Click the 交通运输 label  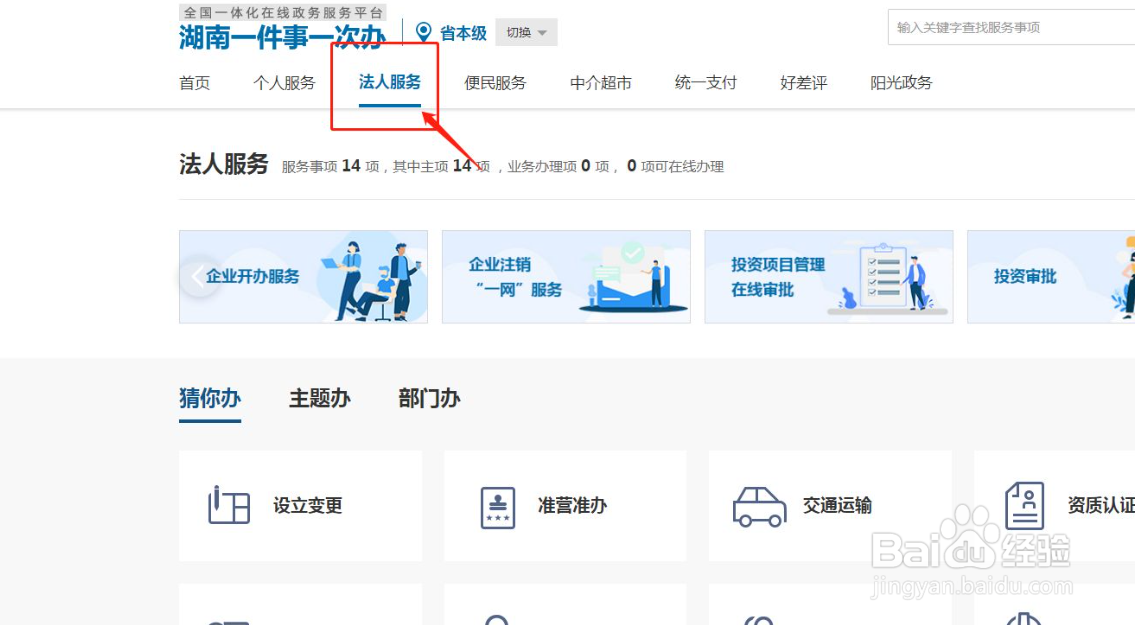click(x=837, y=506)
